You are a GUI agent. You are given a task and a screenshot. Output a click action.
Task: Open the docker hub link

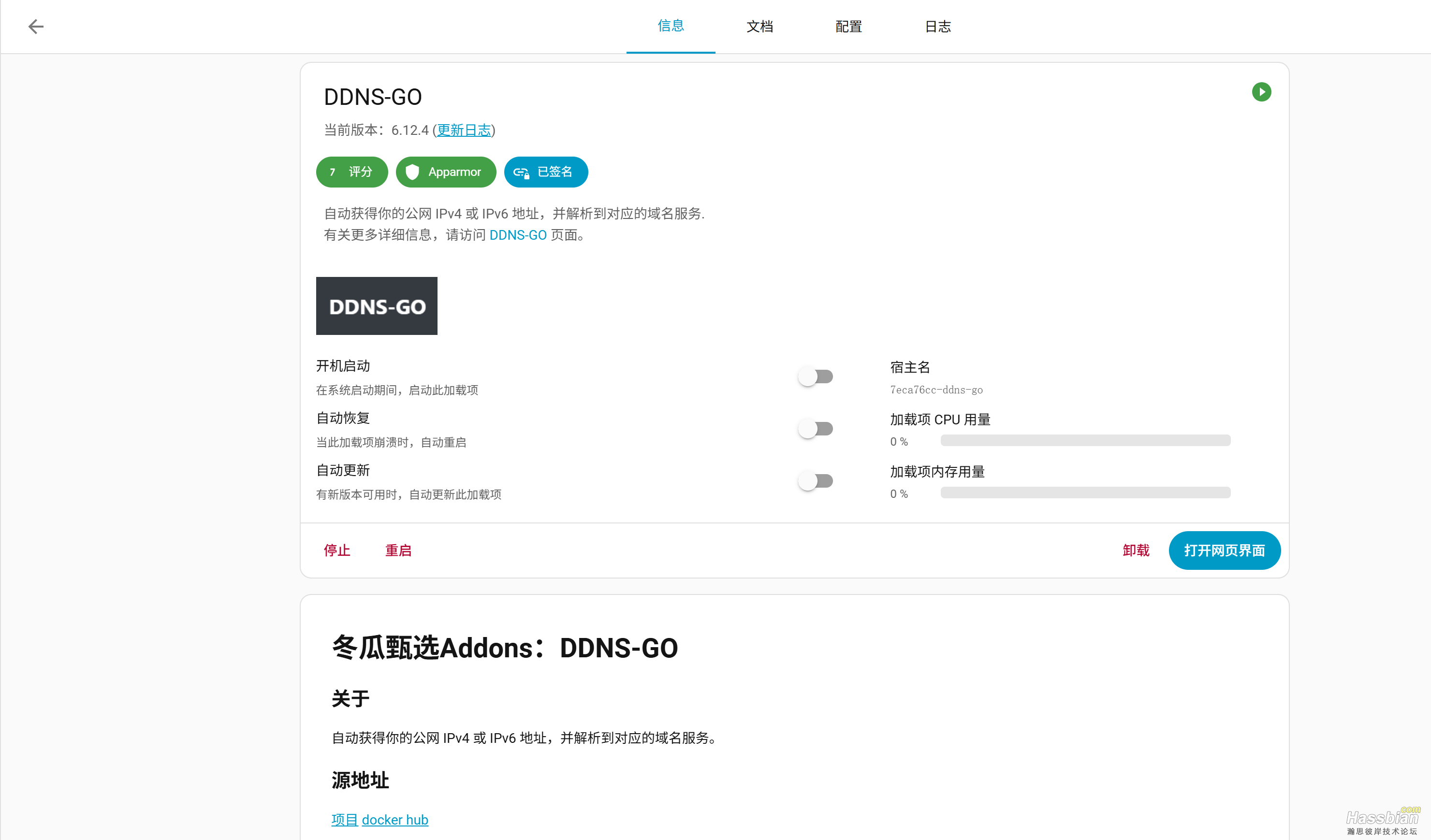pos(394,820)
